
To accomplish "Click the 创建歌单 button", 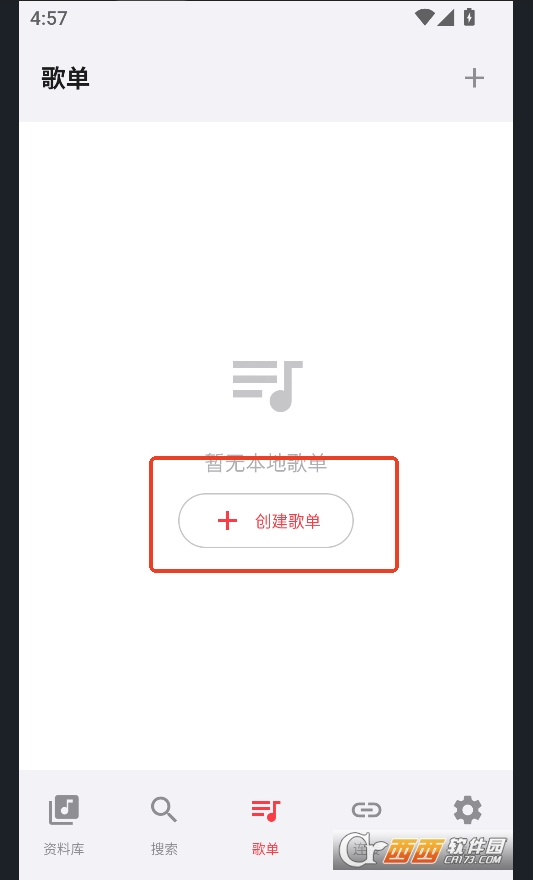I will (x=266, y=521).
